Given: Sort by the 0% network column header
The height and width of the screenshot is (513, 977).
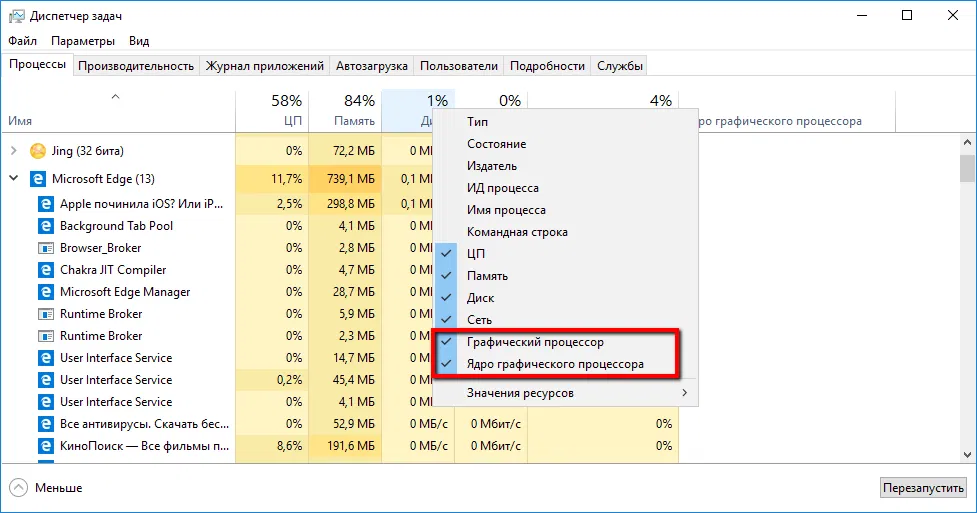Looking at the screenshot, I should (x=491, y=101).
